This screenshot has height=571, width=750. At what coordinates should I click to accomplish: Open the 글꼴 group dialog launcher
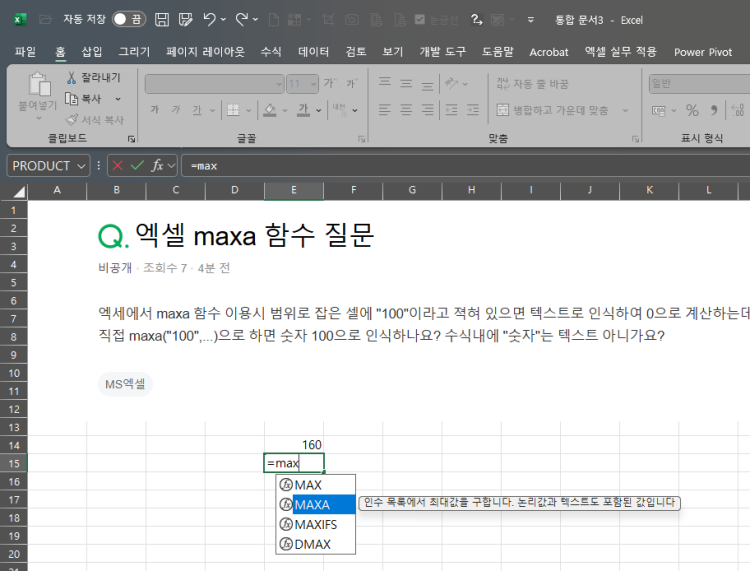click(362, 139)
